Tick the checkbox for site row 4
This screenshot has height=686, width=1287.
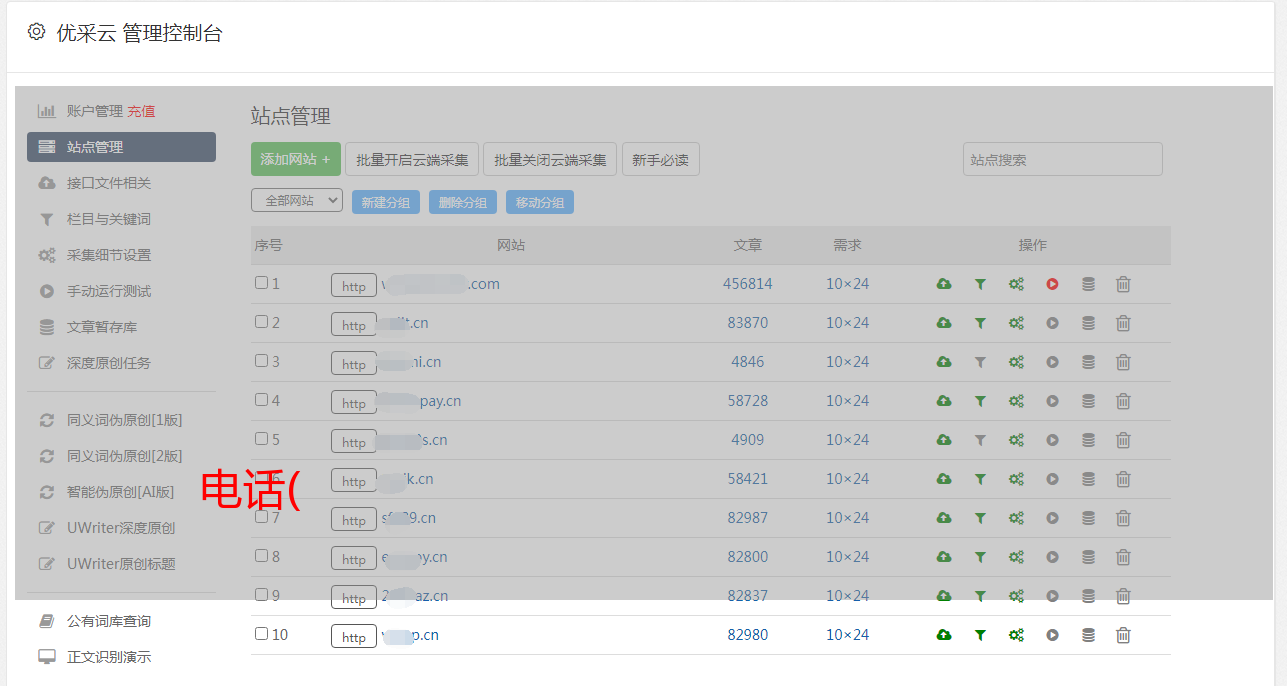[x=261, y=400]
